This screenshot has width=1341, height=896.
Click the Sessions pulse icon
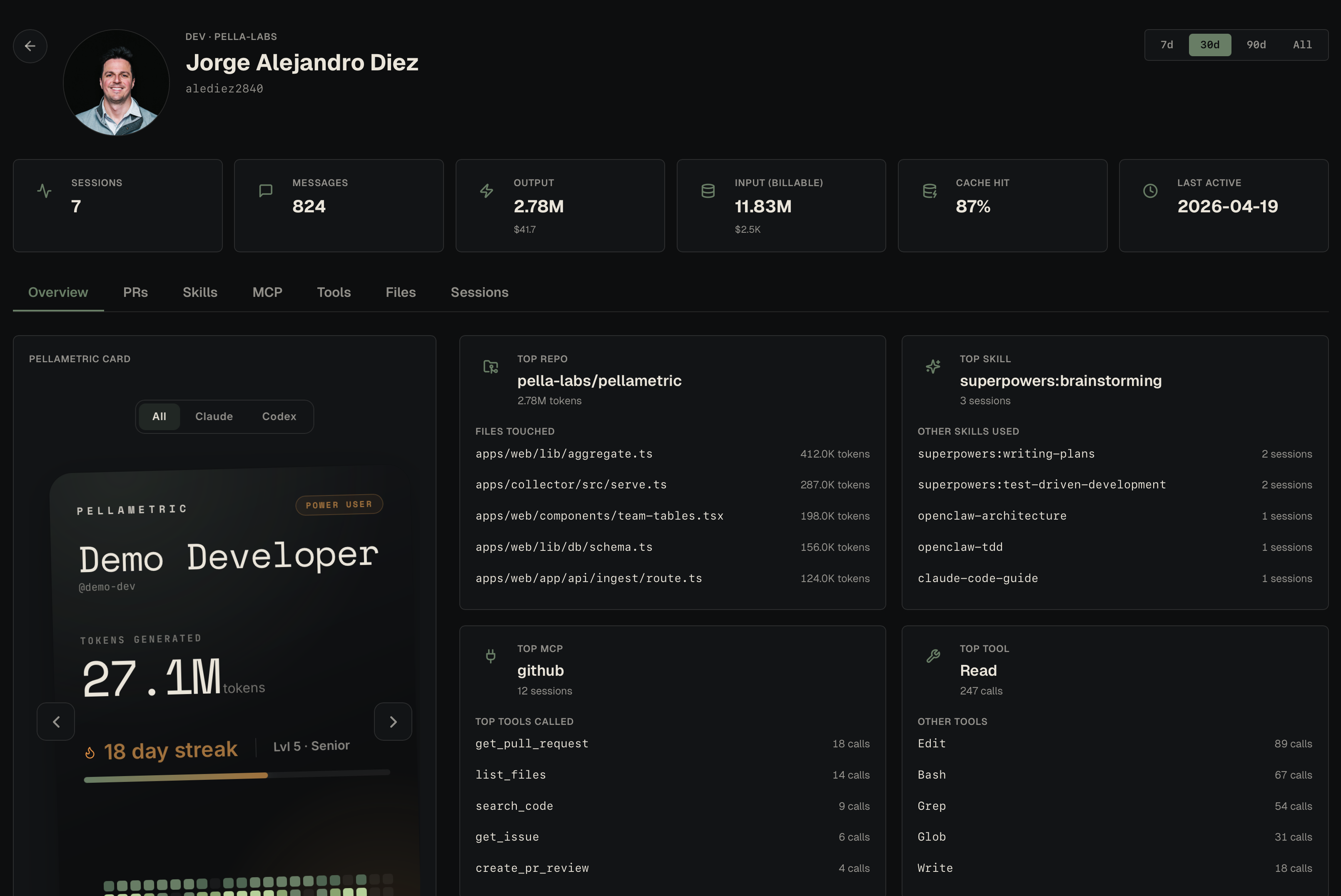point(44,191)
